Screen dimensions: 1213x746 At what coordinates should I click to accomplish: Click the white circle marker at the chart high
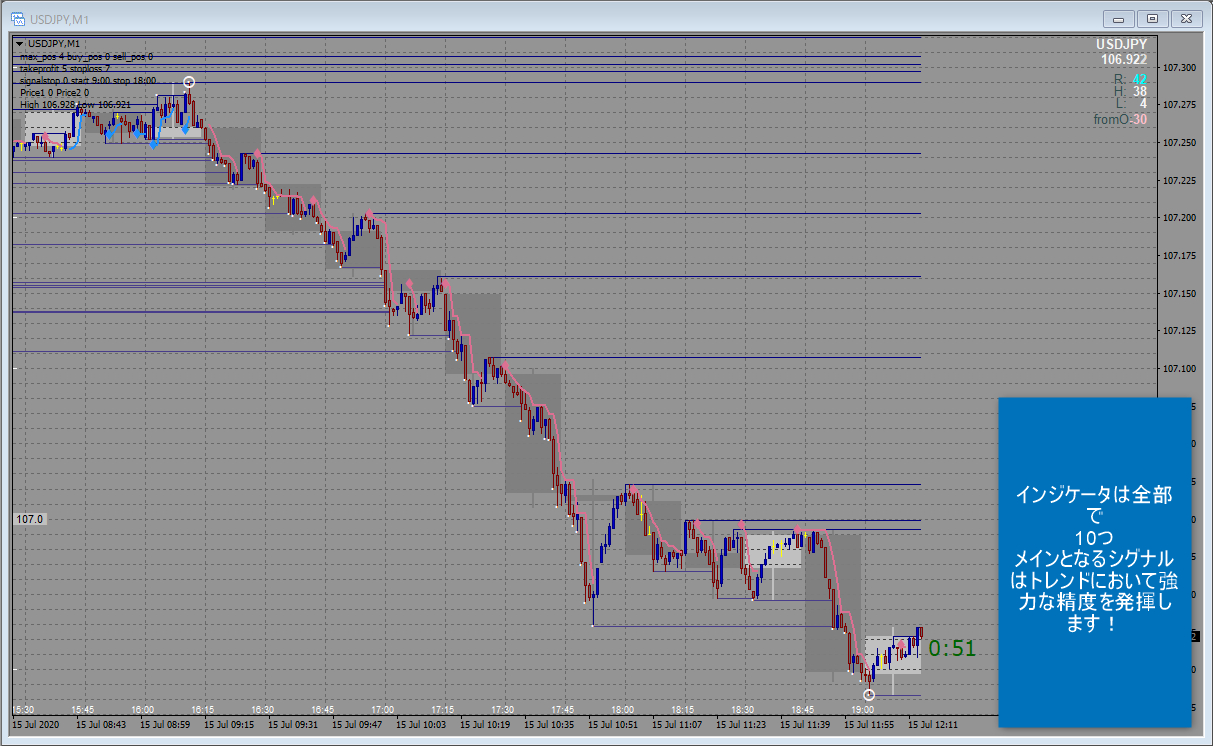click(189, 82)
